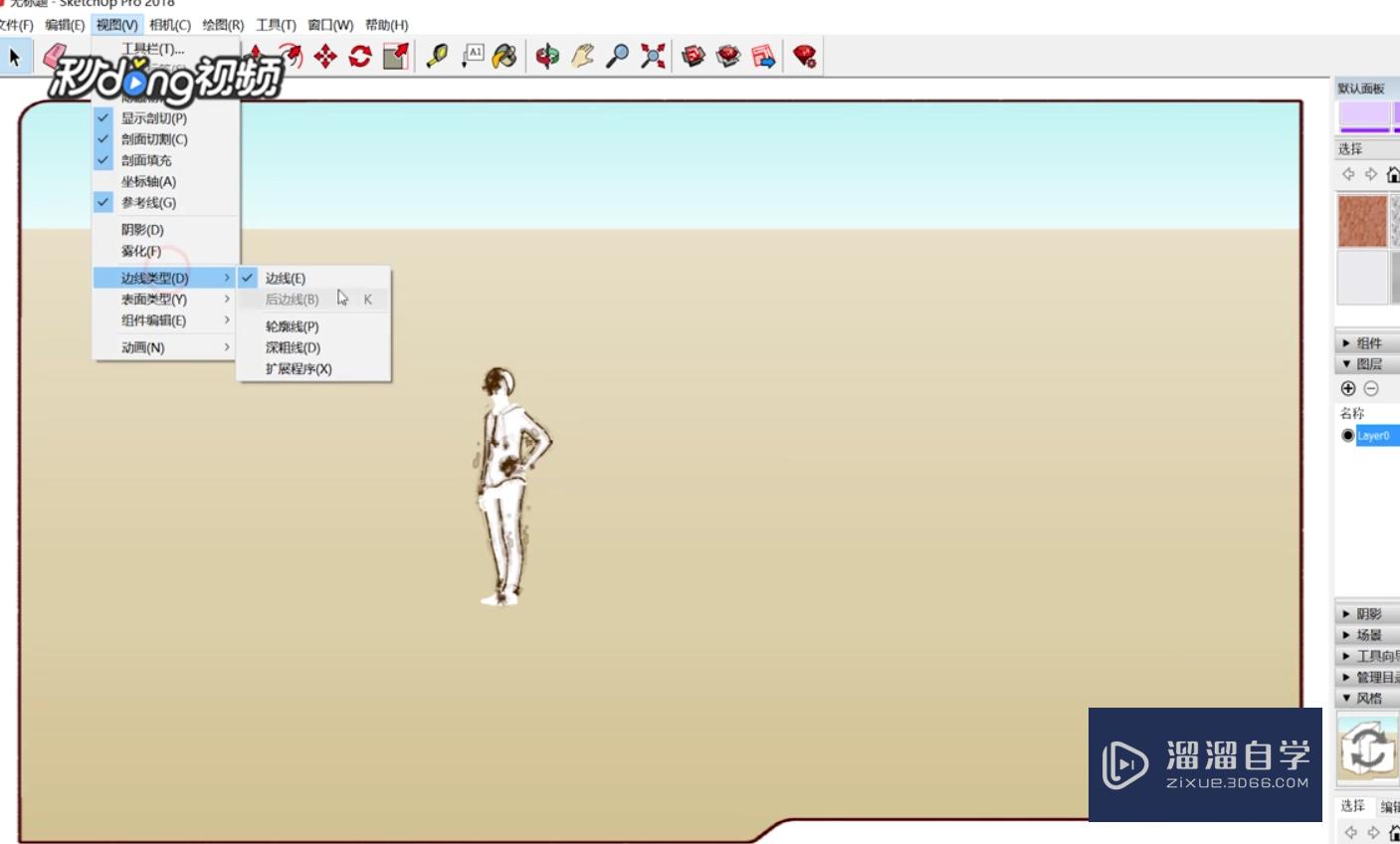Image resolution: width=1400 pixels, height=844 pixels.
Task: Expand 组件编辑(E) submenu
Action: 166,320
